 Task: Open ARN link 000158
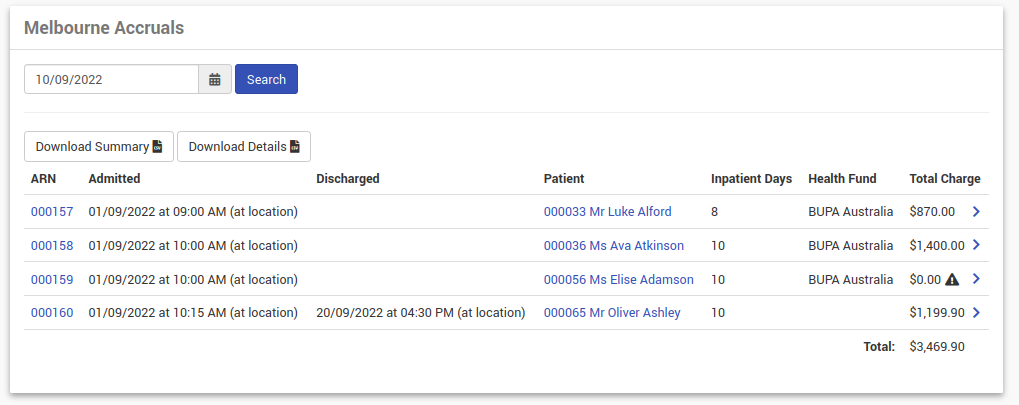(x=52, y=246)
